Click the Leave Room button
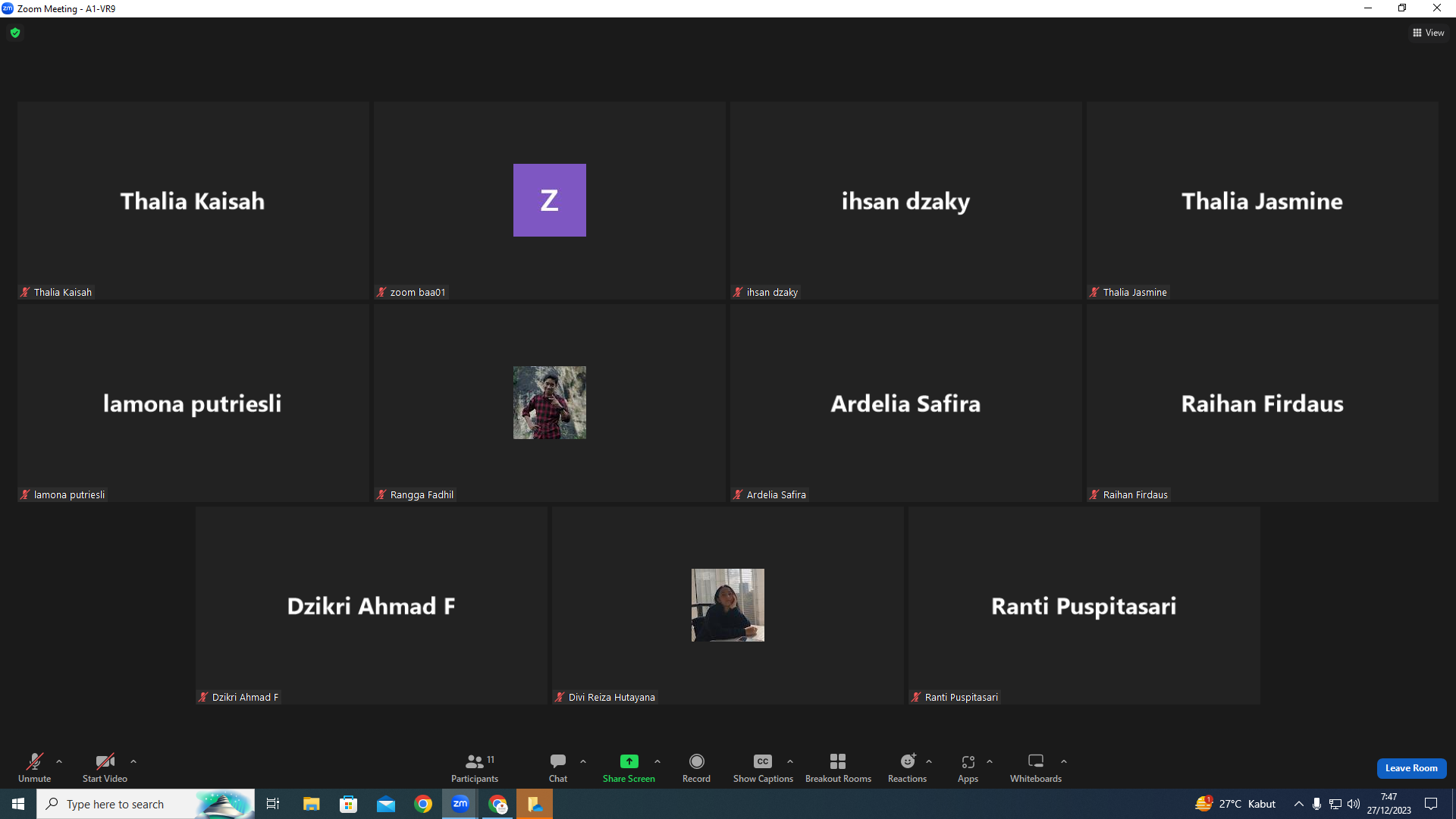 click(1411, 768)
